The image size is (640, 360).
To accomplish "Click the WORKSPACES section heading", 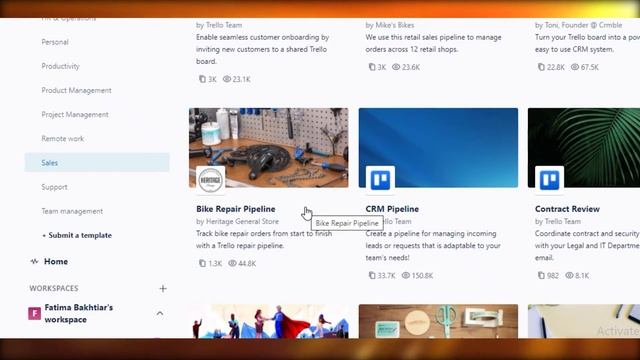I will 54,289.
